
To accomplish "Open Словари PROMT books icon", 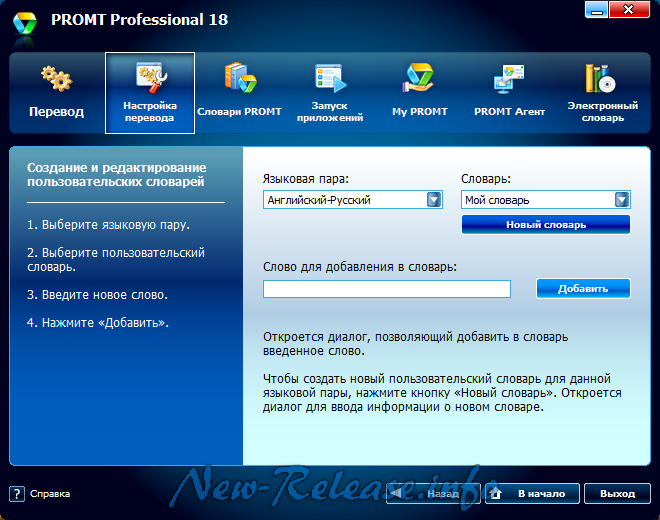I will [x=240, y=77].
